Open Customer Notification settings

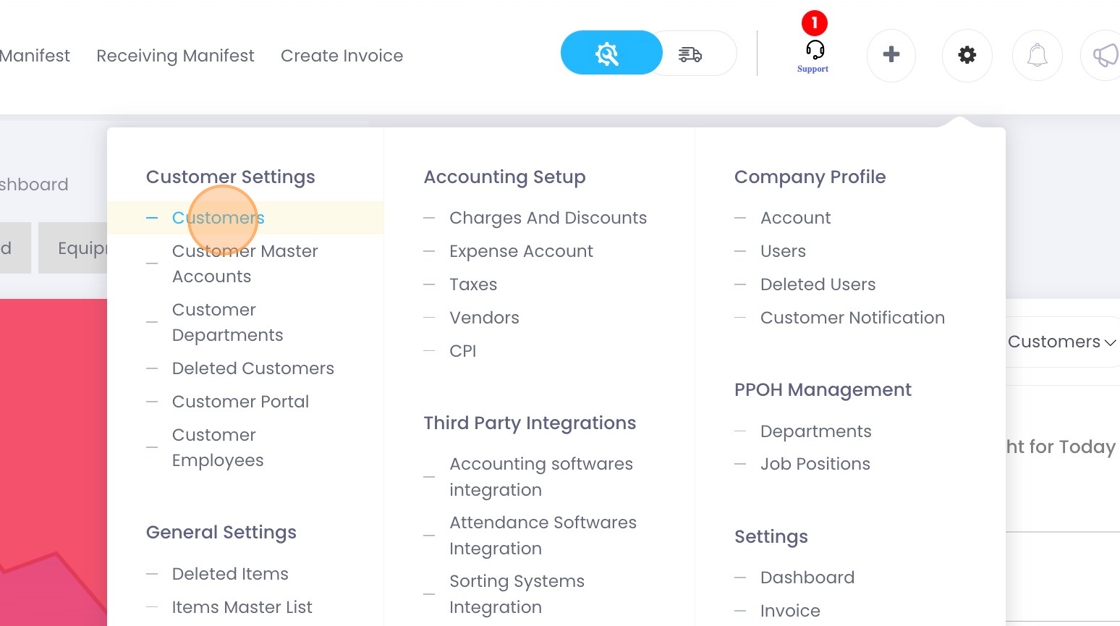point(852,318)
